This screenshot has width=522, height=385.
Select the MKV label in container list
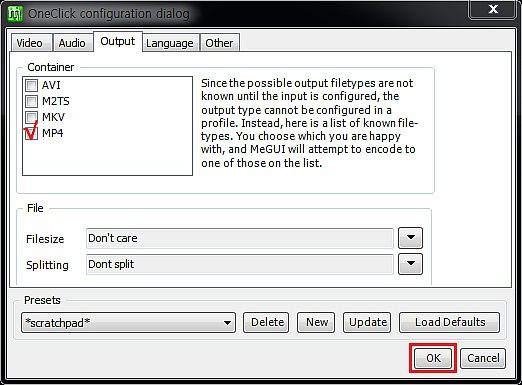53,117
